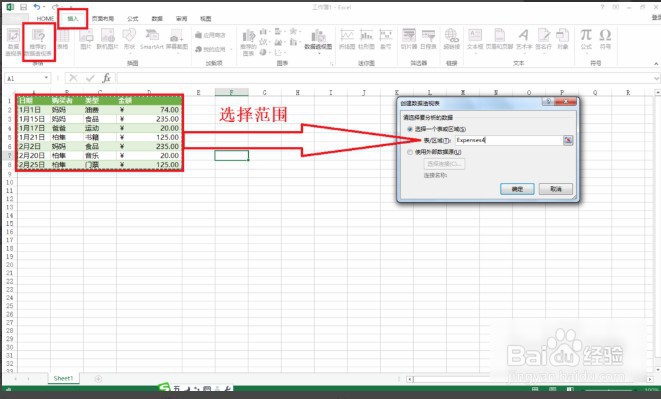This screenshot has height=399, width=661.
Task: Click the Recommended Charts icon
Action: point(248,42)
